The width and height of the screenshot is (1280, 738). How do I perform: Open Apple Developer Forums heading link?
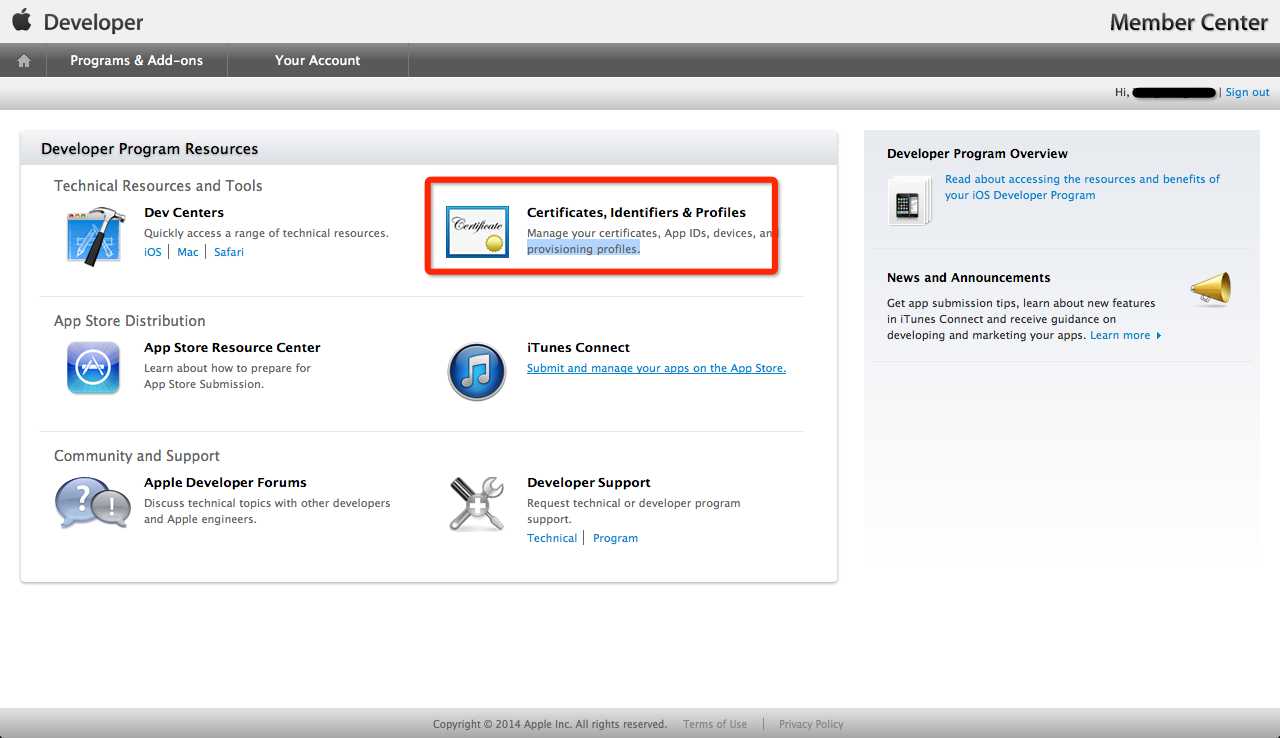coord(225,482)
